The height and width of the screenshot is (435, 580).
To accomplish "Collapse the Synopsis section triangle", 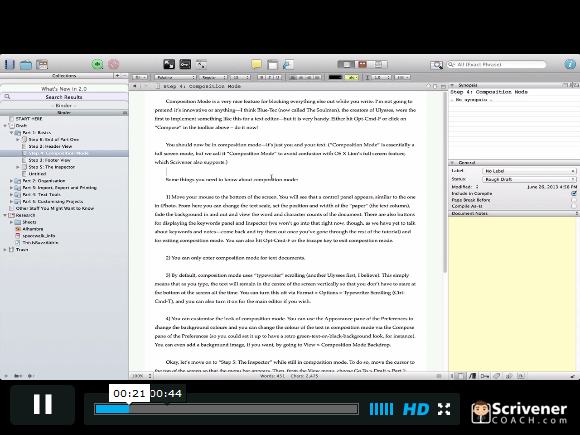I will pos(452,85).
